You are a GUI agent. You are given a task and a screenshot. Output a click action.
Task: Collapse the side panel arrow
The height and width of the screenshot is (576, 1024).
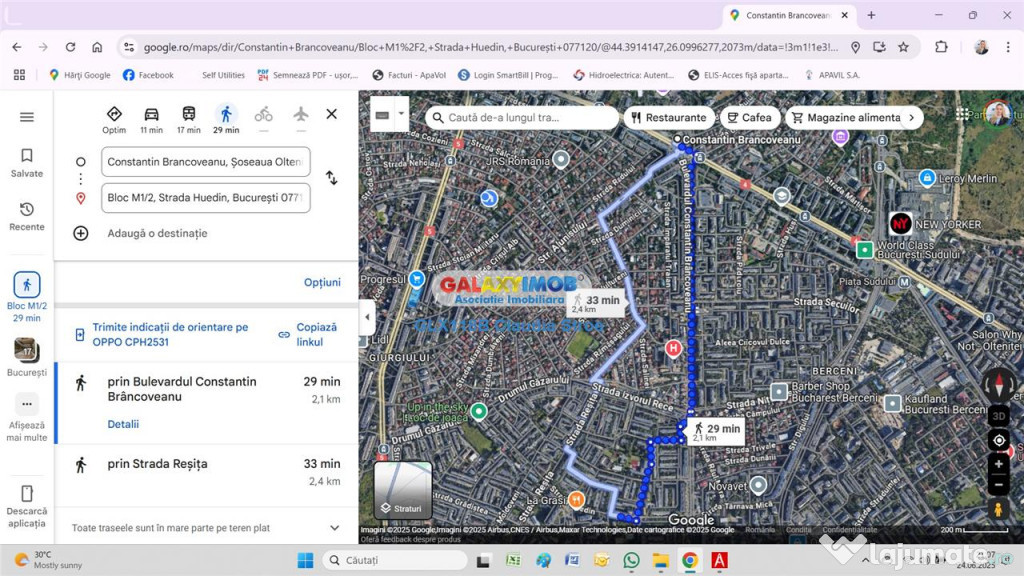[367, 317]
